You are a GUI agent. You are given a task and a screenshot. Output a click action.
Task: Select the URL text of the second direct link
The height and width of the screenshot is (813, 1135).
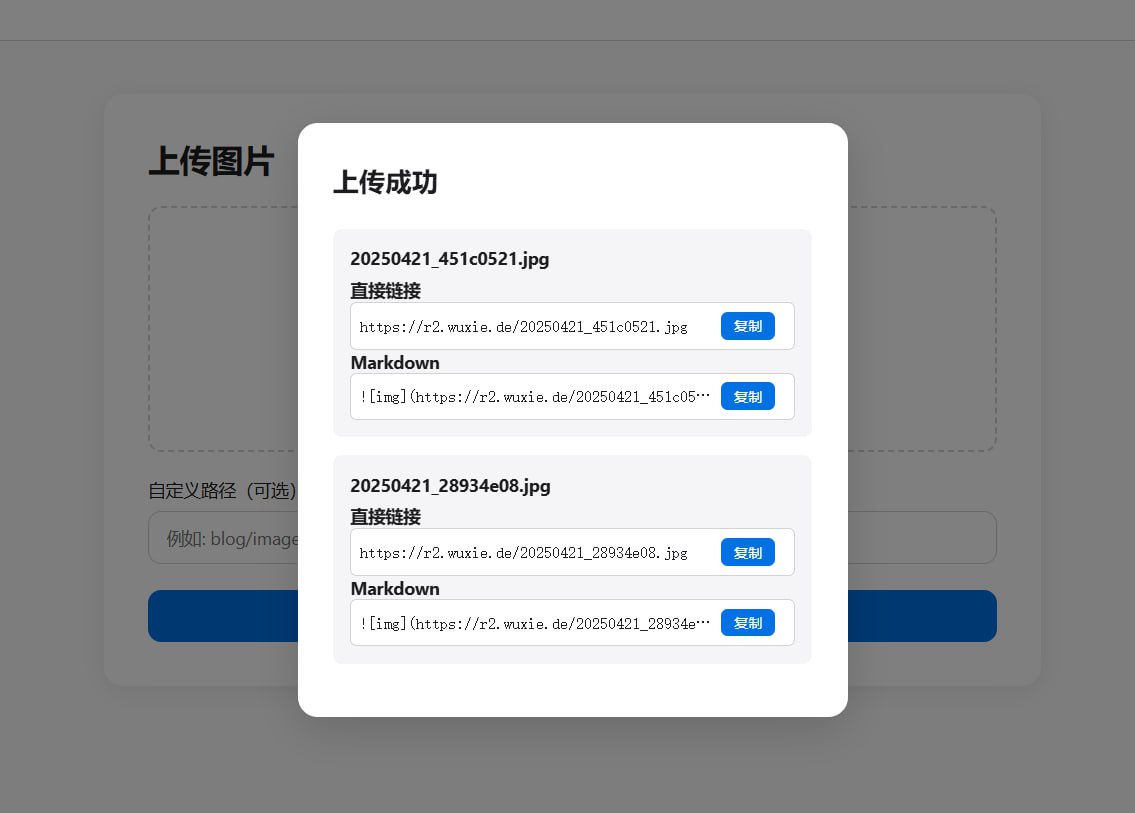(x=523, y=551)
